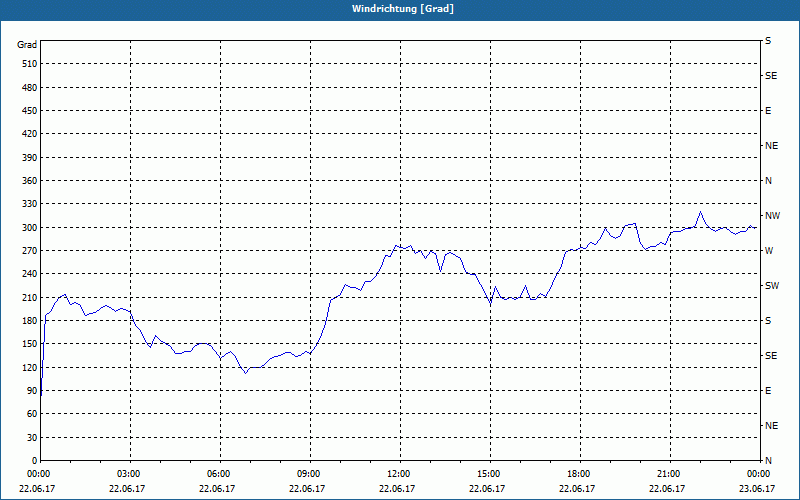Click the Windrichtung [Grad] chart title

(x=403, y=9)
